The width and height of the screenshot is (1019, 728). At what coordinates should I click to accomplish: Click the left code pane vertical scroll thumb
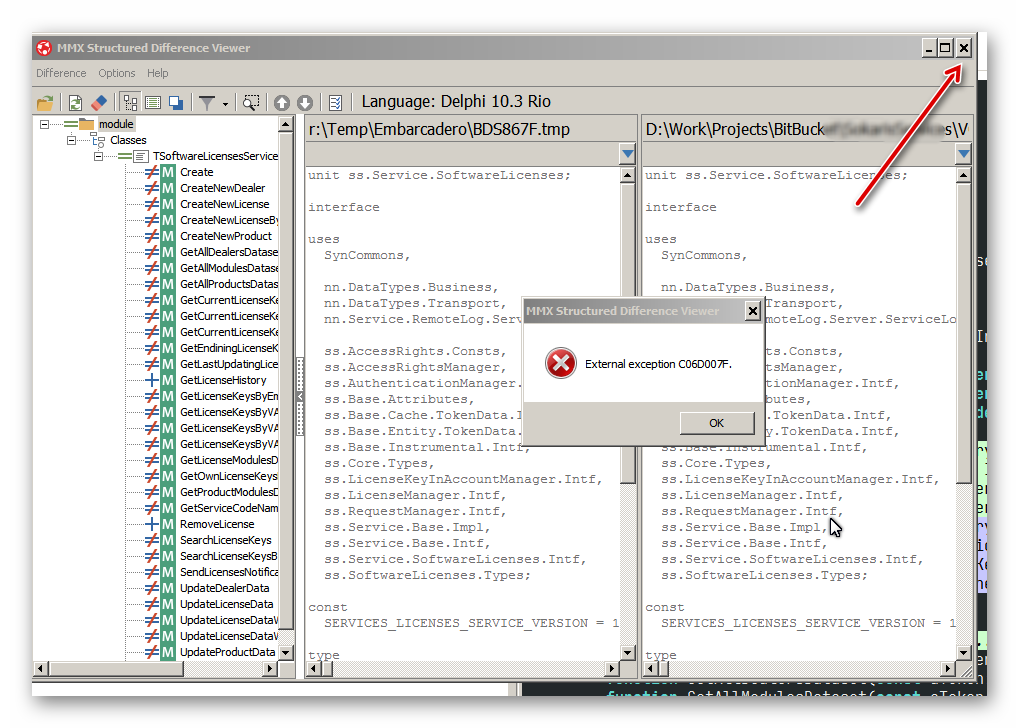click(x=627, y=335)
